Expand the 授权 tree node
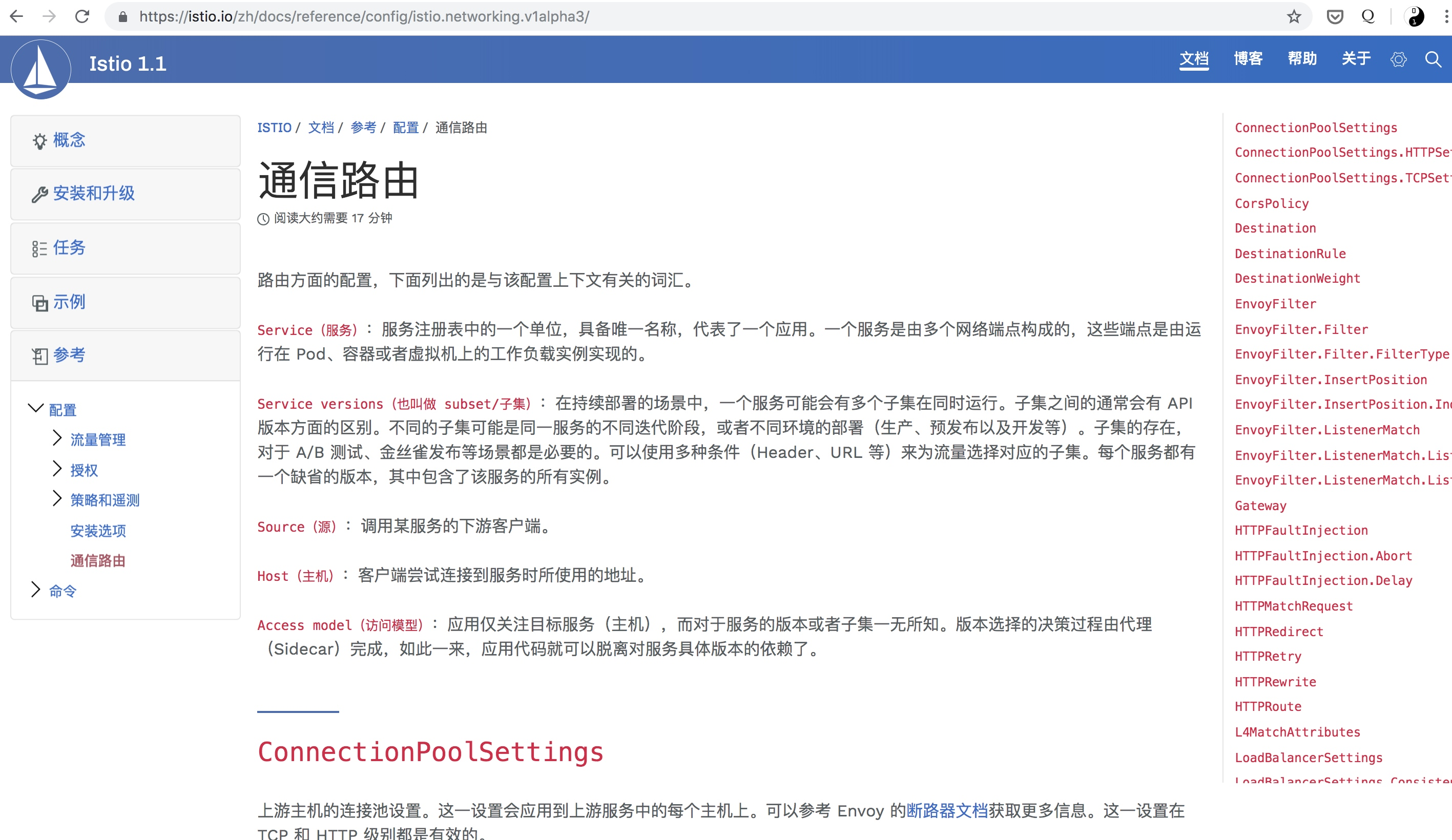The width and height of the screenshot is (1452, 840). coord(57,469)
